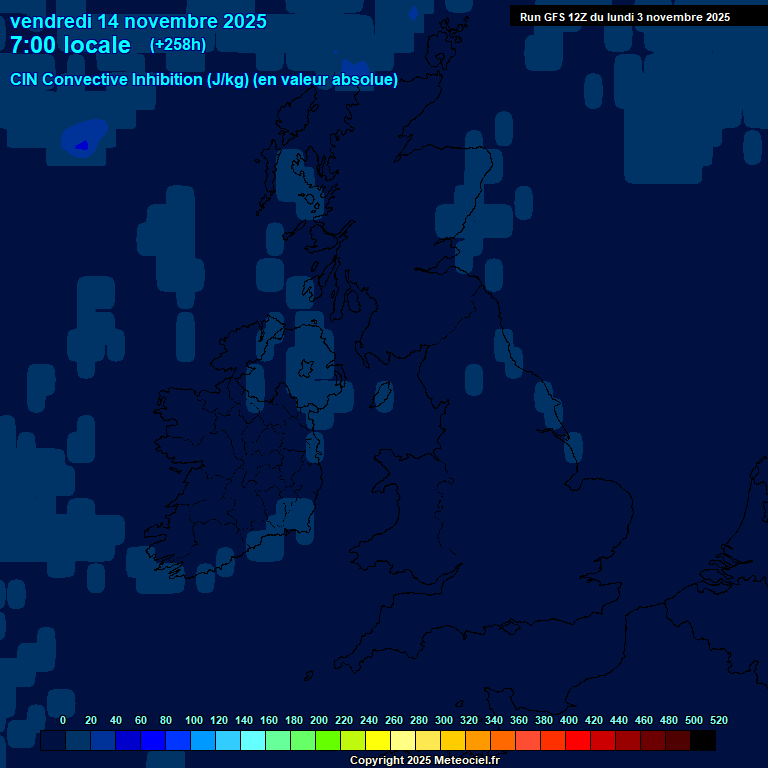This screenshot has width=768, height=768.
Task: Click the 520 value on the legend scale
Action: coord(718,720)
